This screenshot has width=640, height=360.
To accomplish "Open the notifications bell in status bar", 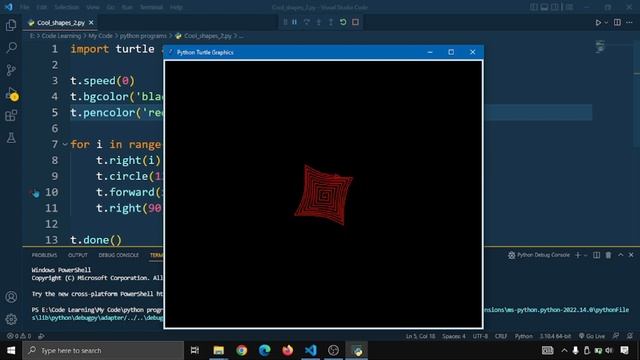I will click(x=630, y=336).
